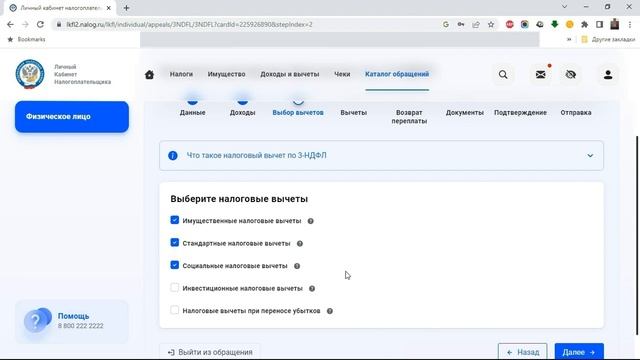Viewport: 640px width, 360px height.
Task: Open the Имущество menu
Action: (227, 74)
